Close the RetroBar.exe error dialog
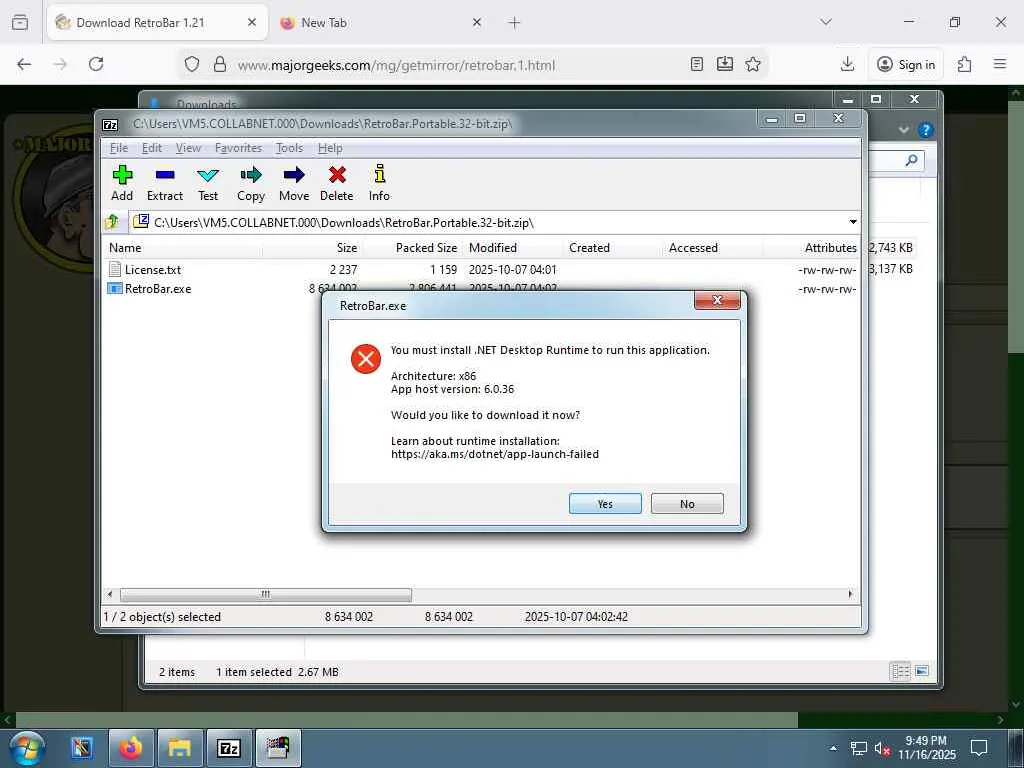Image resolution: width=1024 pixels, height=768 pixels. click(717, 300)
